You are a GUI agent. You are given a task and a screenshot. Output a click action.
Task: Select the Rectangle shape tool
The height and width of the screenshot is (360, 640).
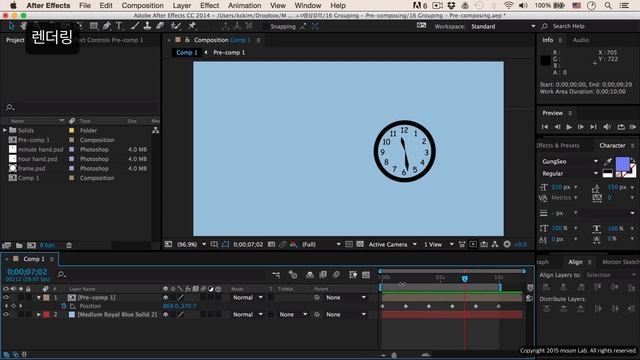click(x=94, y=26)
